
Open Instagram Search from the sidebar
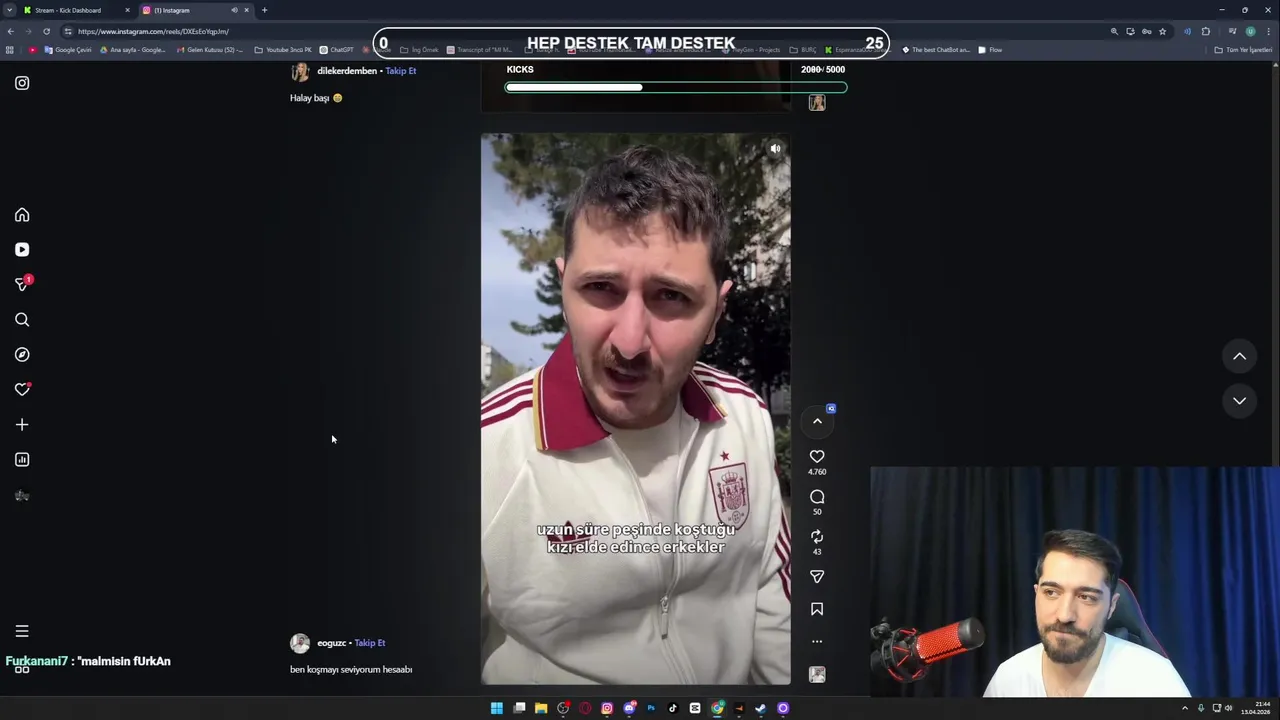tap(22, 320)
